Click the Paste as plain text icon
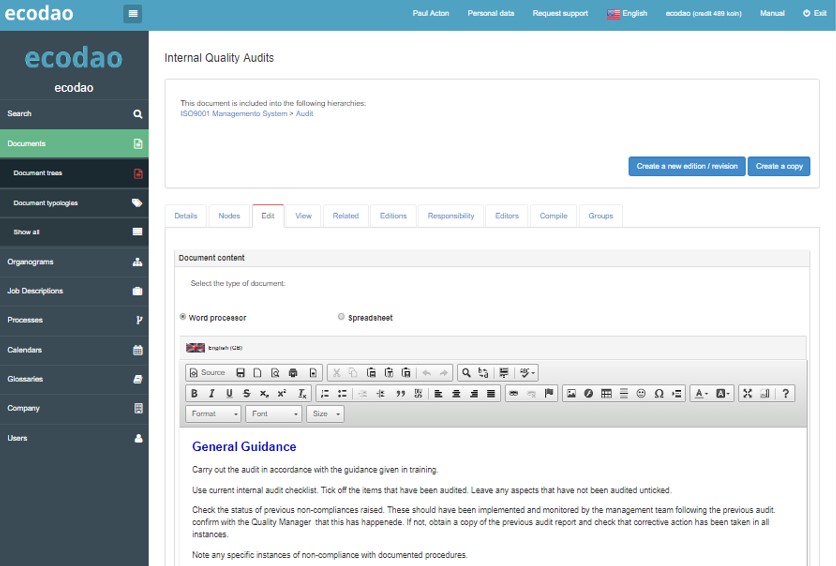 click(x=389, y=373)
